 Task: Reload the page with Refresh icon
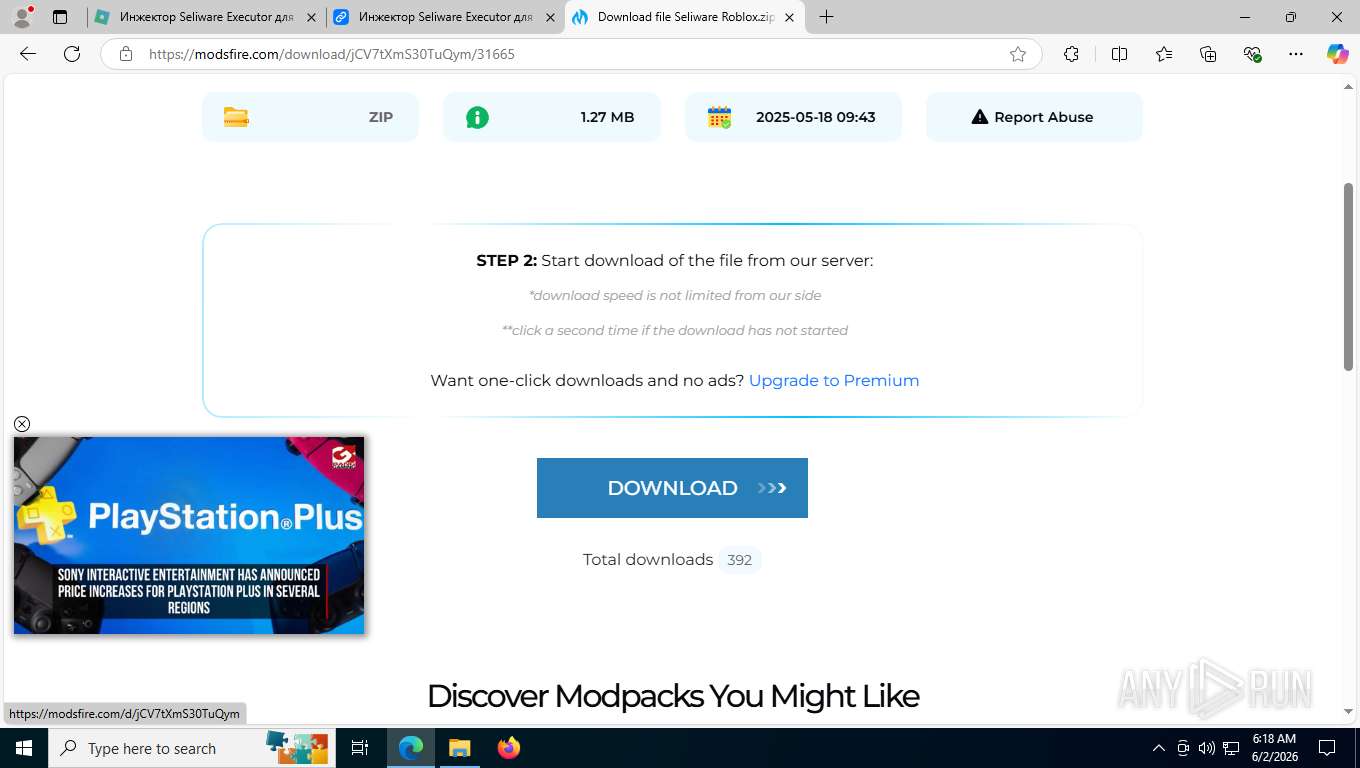pyautogui.click(x=72, y=54)
